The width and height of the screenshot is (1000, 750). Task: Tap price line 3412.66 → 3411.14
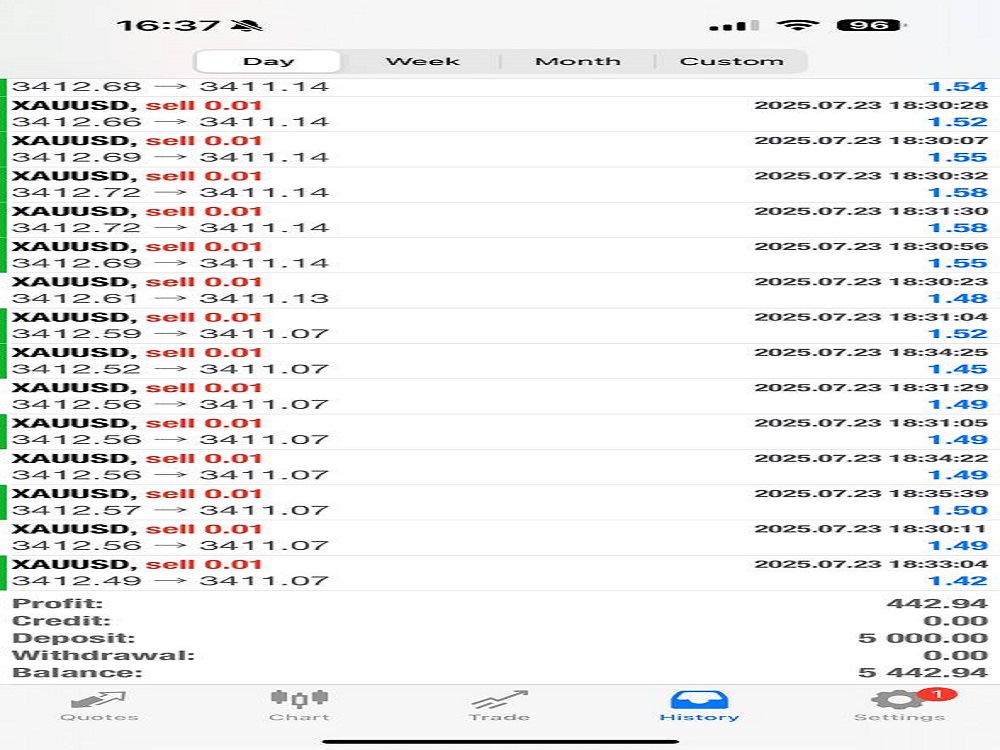pos(170,122)
